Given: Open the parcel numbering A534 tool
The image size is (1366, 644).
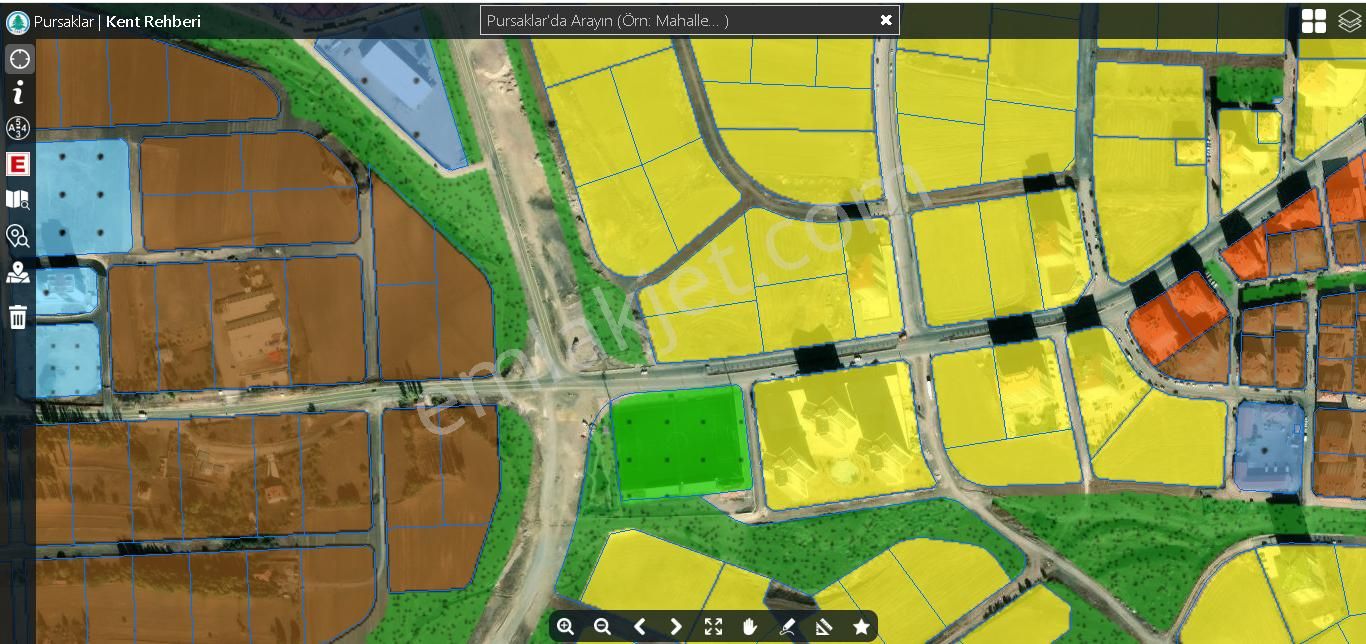Looking at the screenshot, I should click(18, 128).
